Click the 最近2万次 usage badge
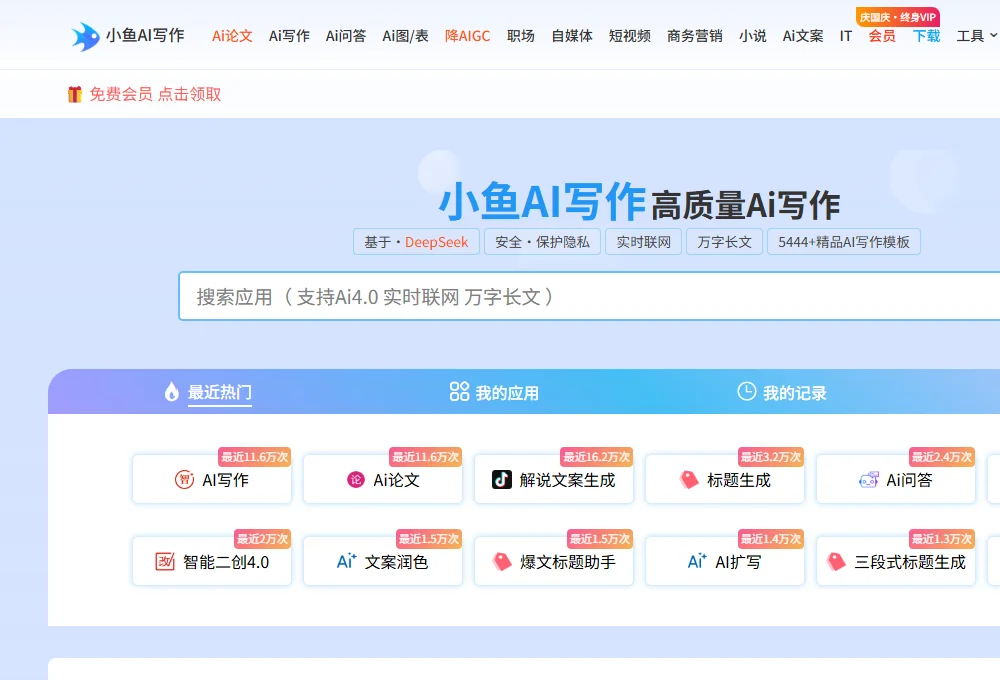The image size is (1000, 680). point(262,539)
